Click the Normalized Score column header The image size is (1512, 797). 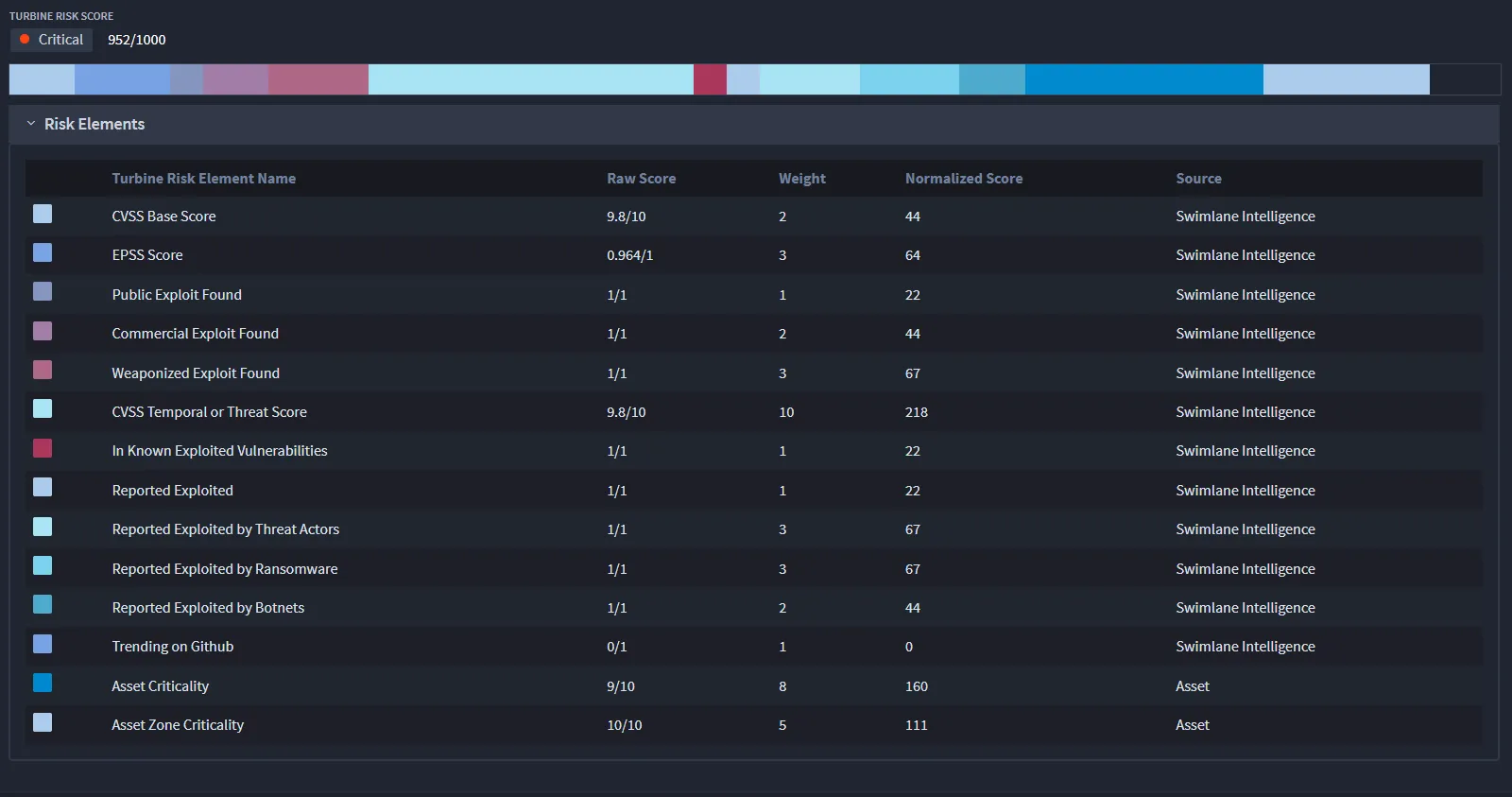pos(964,179)
